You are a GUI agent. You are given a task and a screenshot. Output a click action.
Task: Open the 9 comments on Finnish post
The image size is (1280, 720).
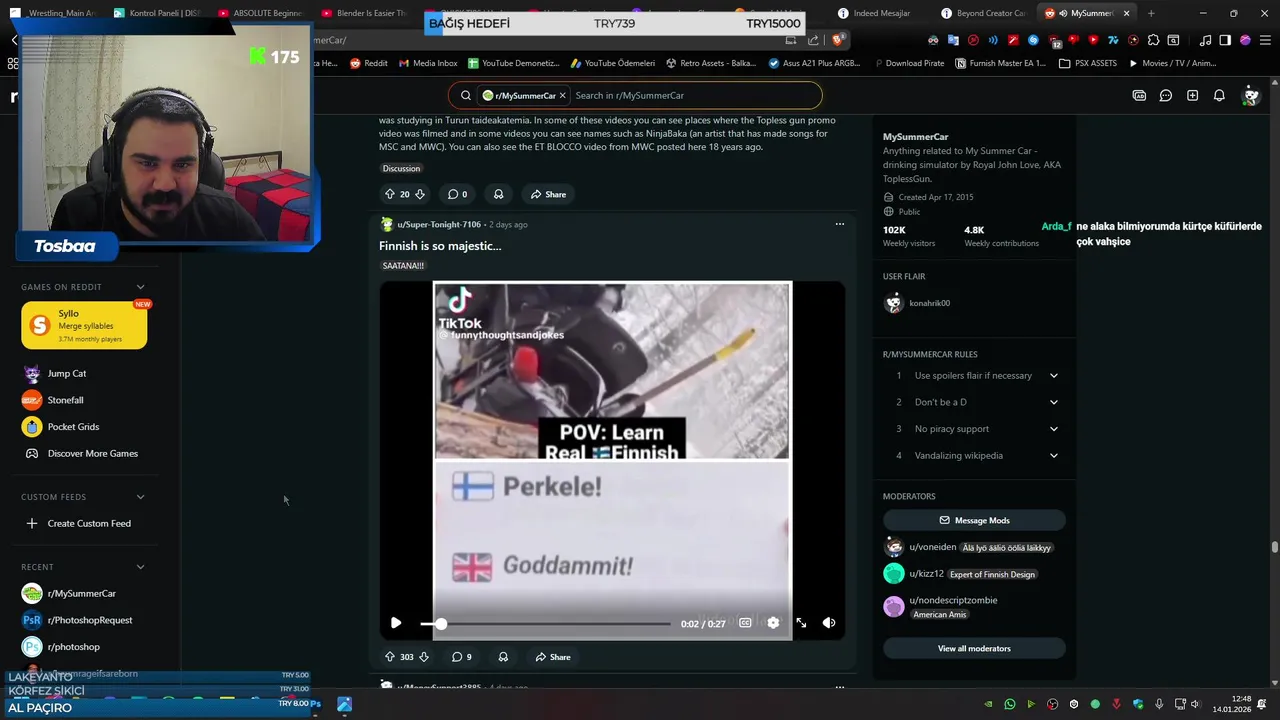tap(461, 657)
